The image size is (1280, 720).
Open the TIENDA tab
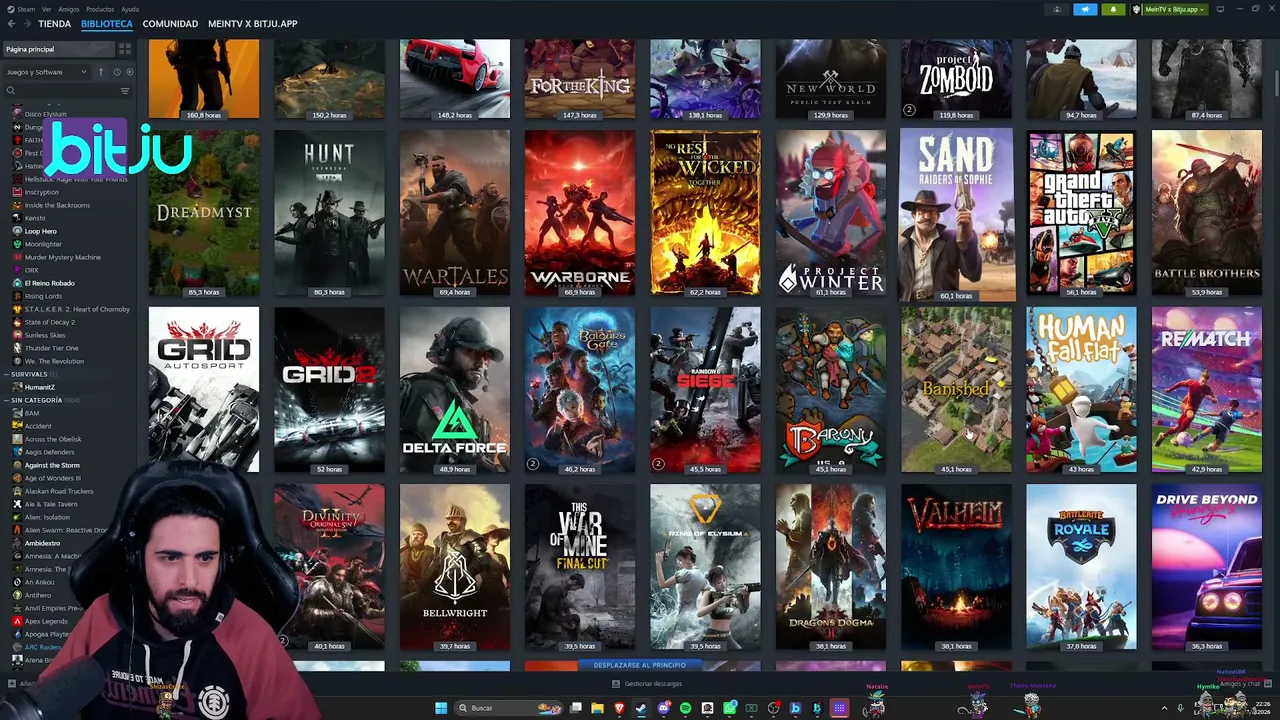coord(54,23)
